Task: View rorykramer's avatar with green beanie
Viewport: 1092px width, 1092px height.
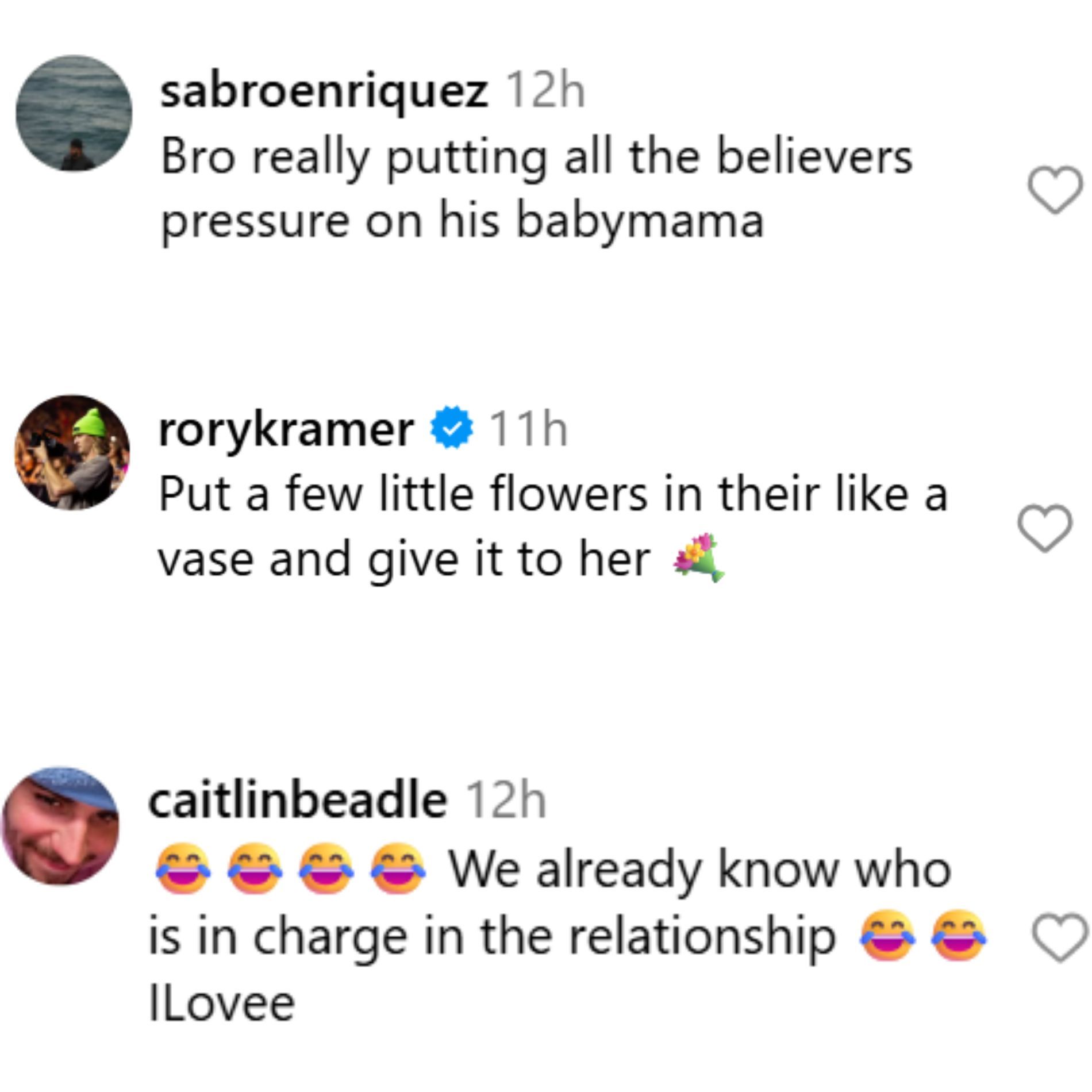Action: pos(72,452)
